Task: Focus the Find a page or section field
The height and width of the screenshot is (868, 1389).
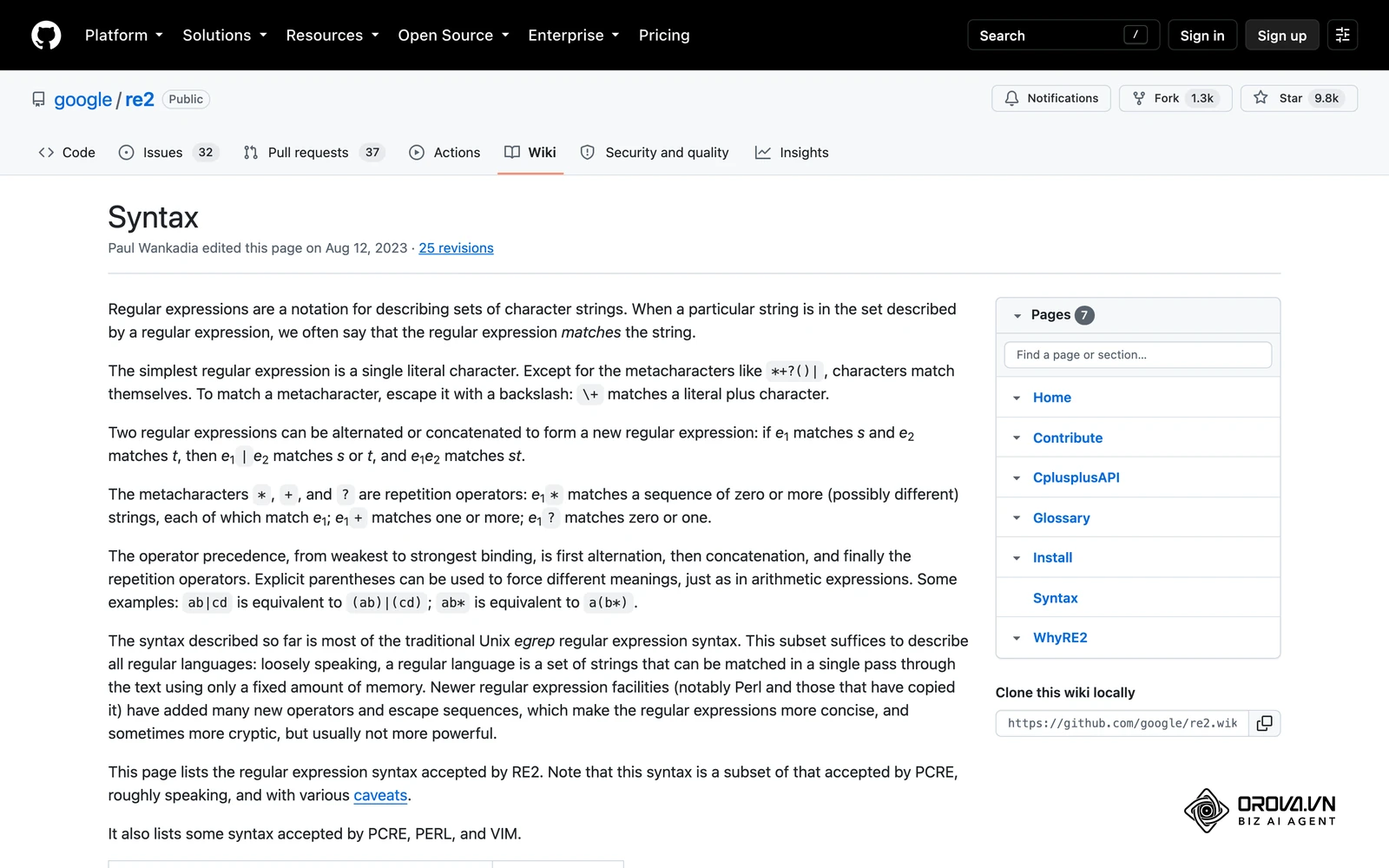Action: point(1138,355)
